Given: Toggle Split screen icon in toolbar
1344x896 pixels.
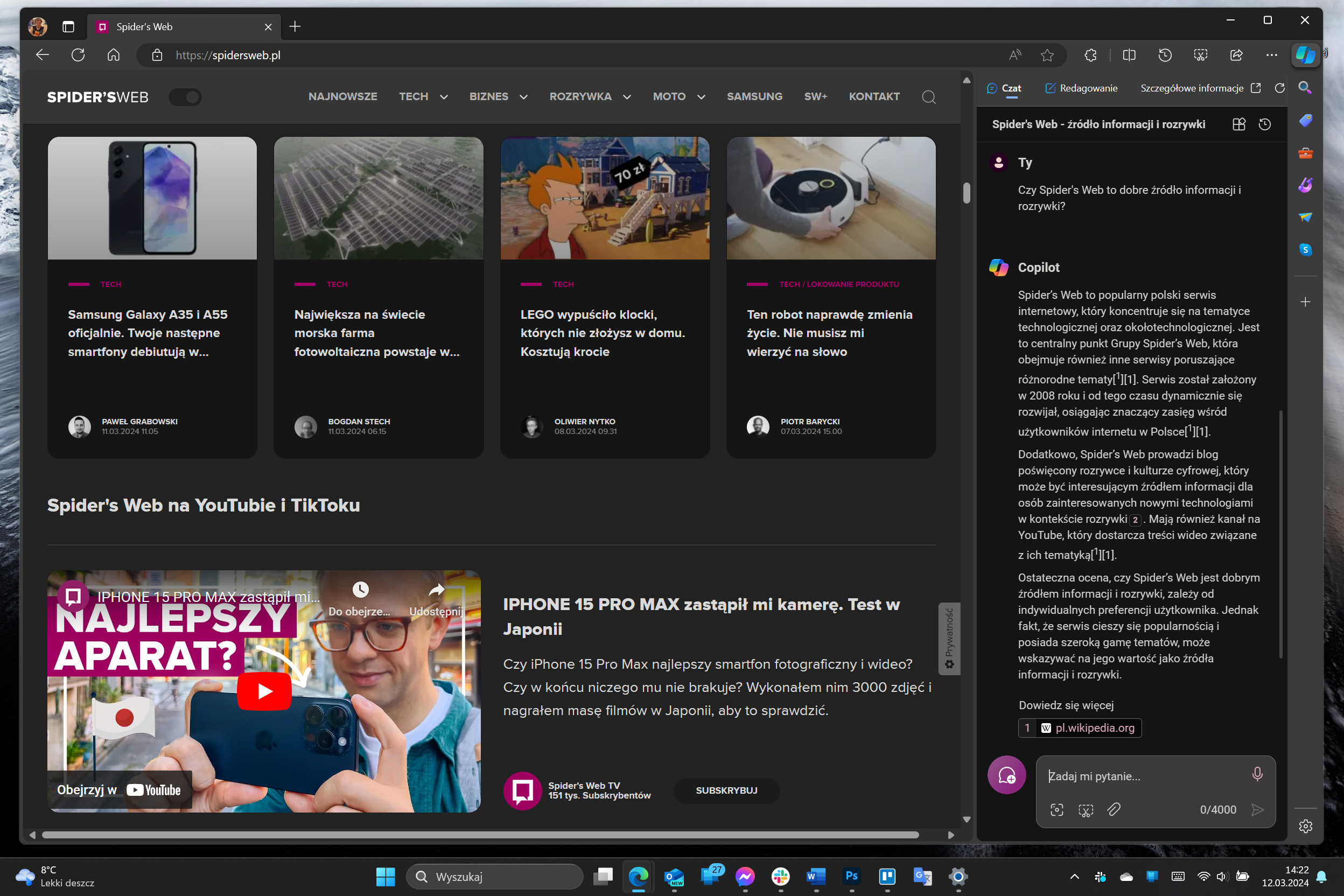Looking at the screenshot, I should pyautogui.click(x=1129, y=55).
